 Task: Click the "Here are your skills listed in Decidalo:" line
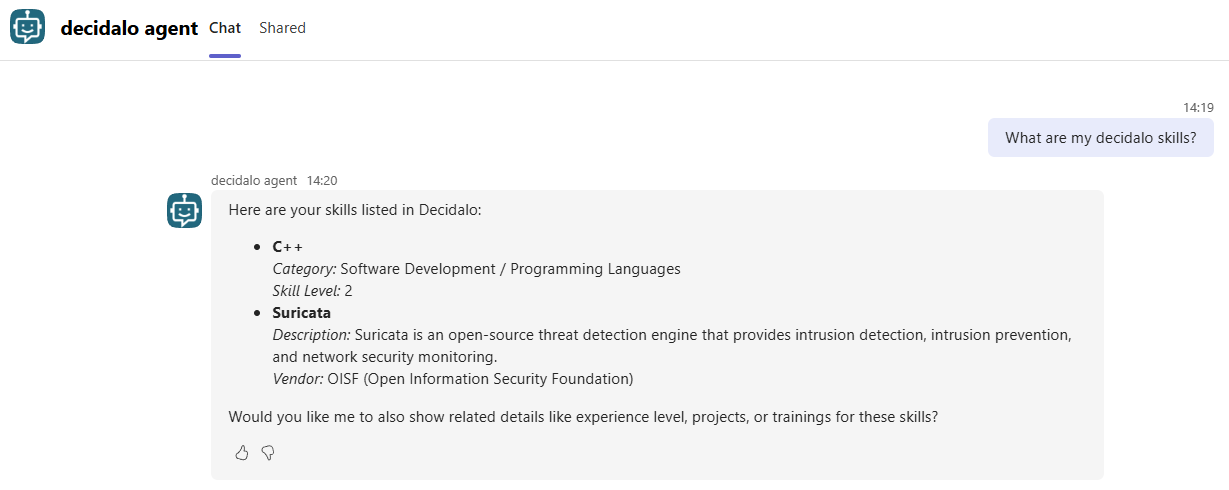[x=355, y=210]
